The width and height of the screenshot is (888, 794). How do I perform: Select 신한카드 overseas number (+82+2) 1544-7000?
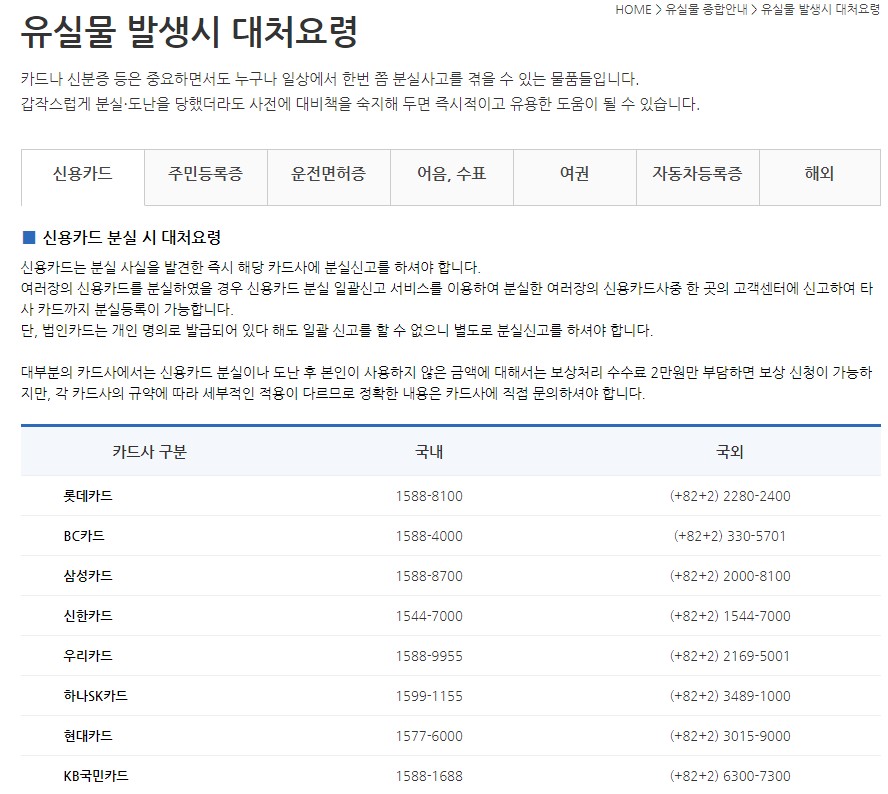(730, 616)
